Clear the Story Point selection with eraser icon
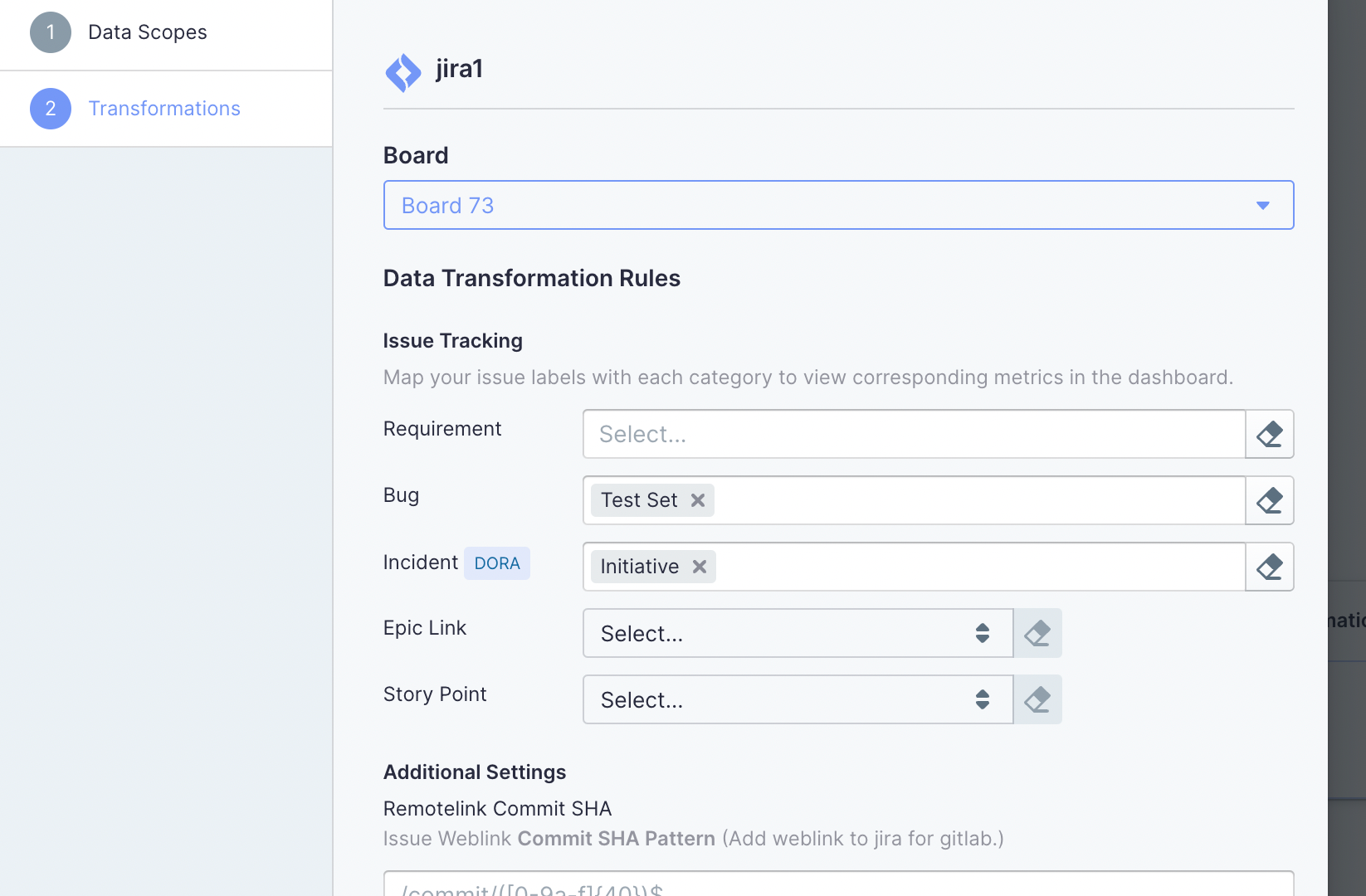1366x896 pixels. [1037, 699]
